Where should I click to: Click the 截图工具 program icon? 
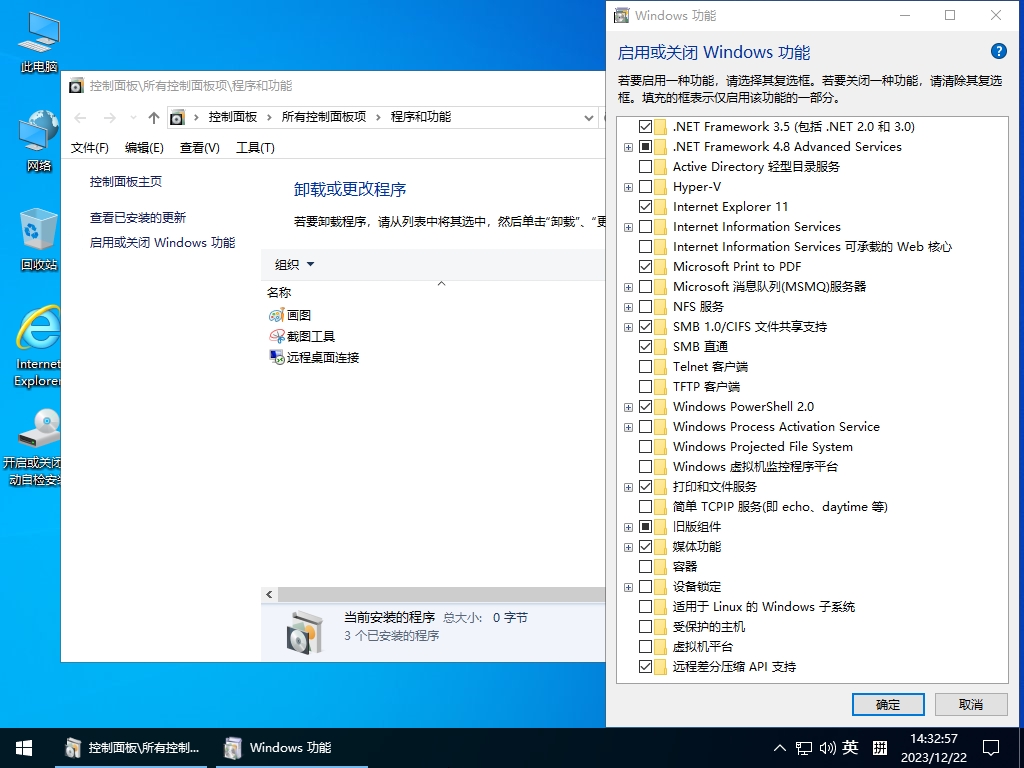[277, 336]
